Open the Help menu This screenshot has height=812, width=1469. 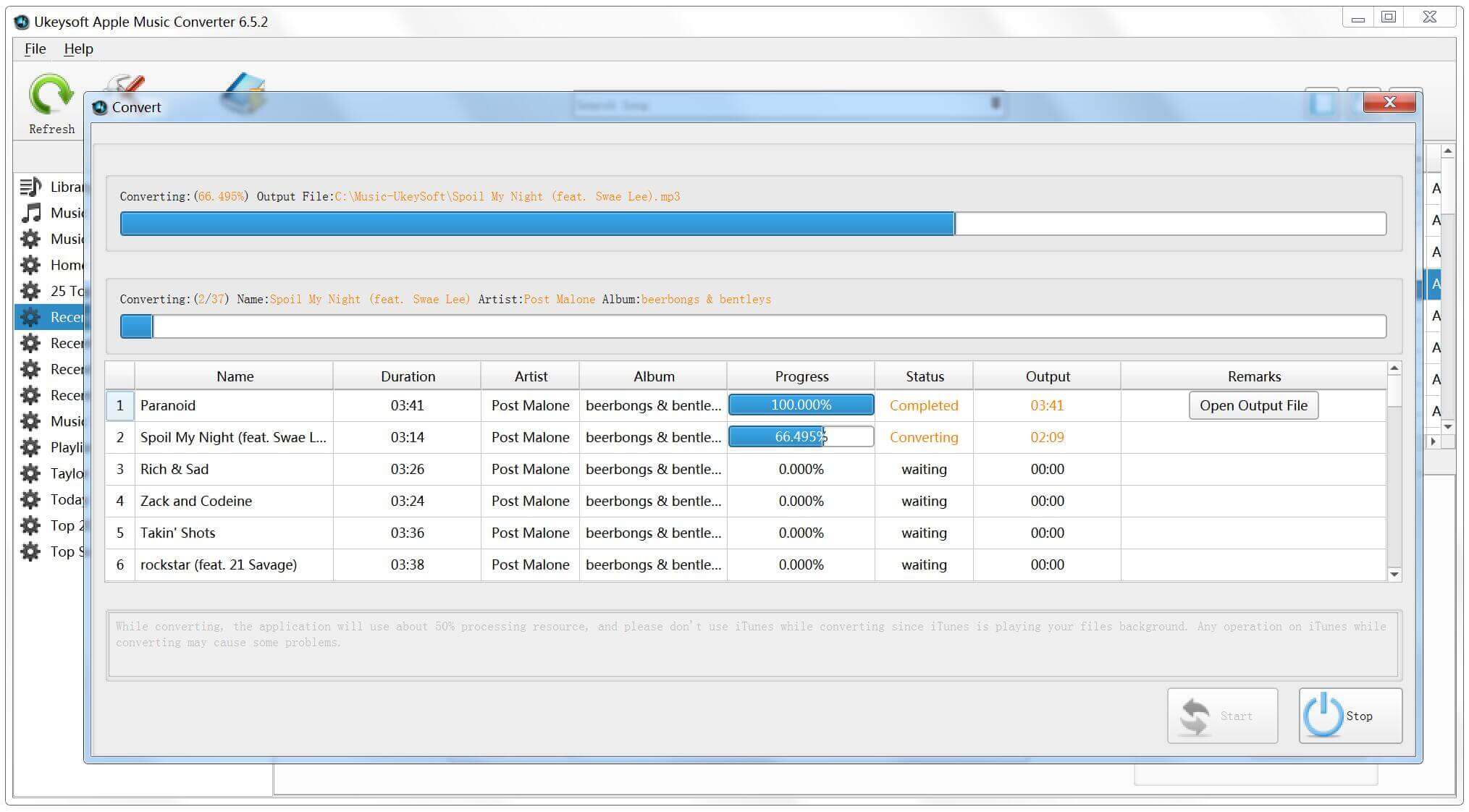tap(77, 46)
